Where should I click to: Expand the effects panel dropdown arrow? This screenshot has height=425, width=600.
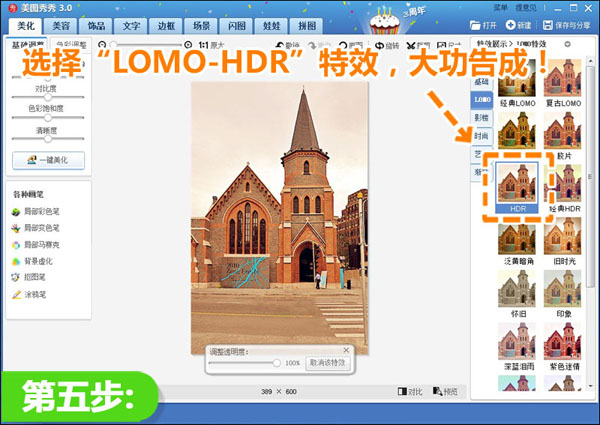click(x=567, y=44)
